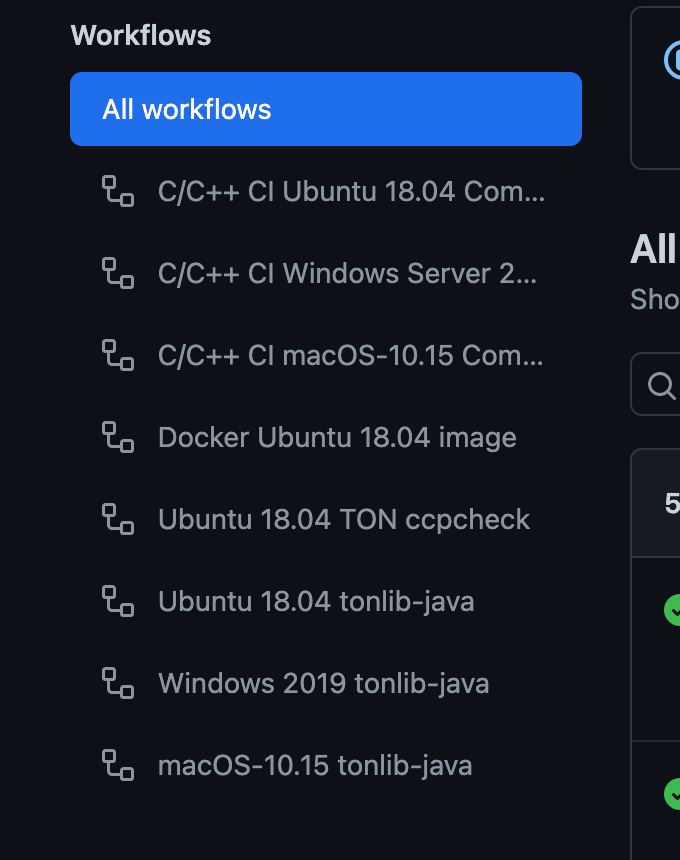Open Ubuntu 18.04 TON ccpcheck workflow
Screen dimensions: 680x860
pyautogui.click(x=326, y=519)
